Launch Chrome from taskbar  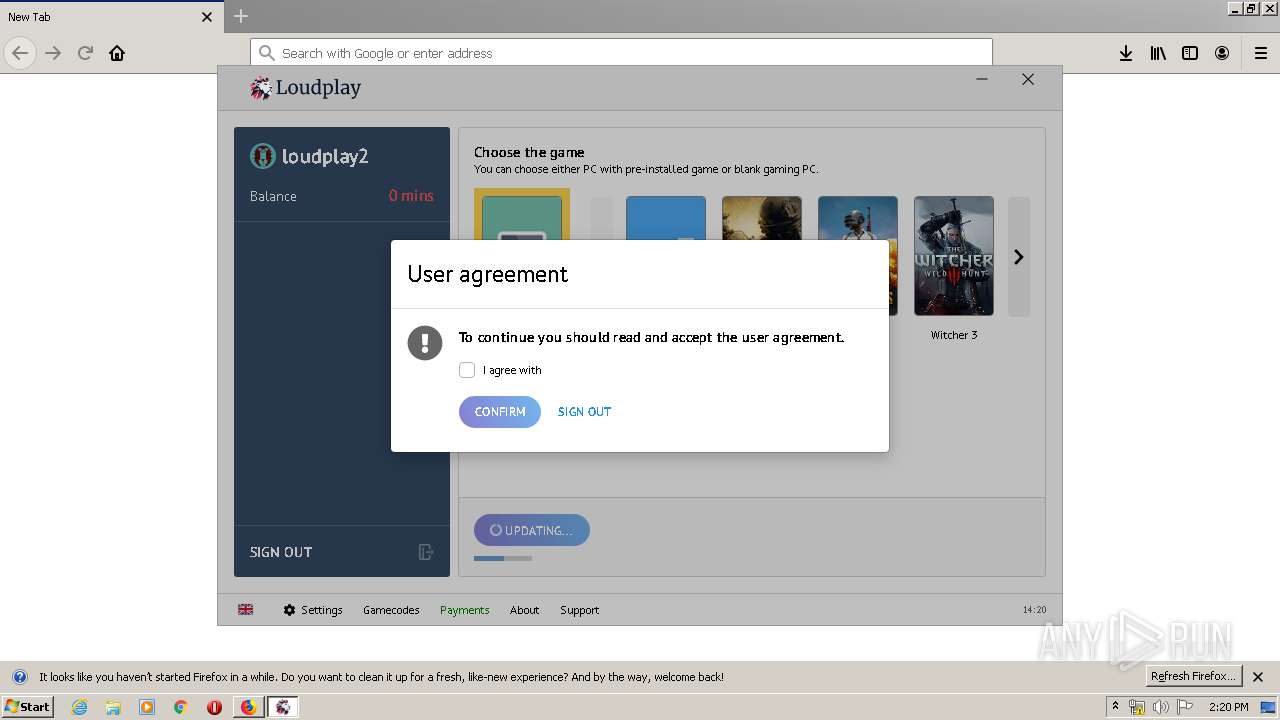(181, 707)
